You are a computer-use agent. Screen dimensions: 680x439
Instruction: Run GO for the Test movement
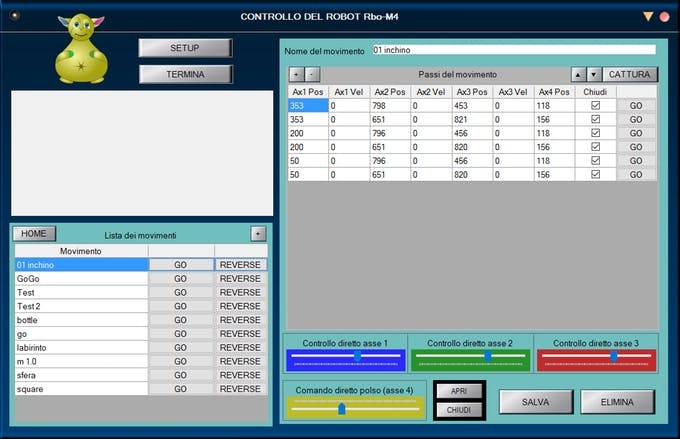point(181,292)
